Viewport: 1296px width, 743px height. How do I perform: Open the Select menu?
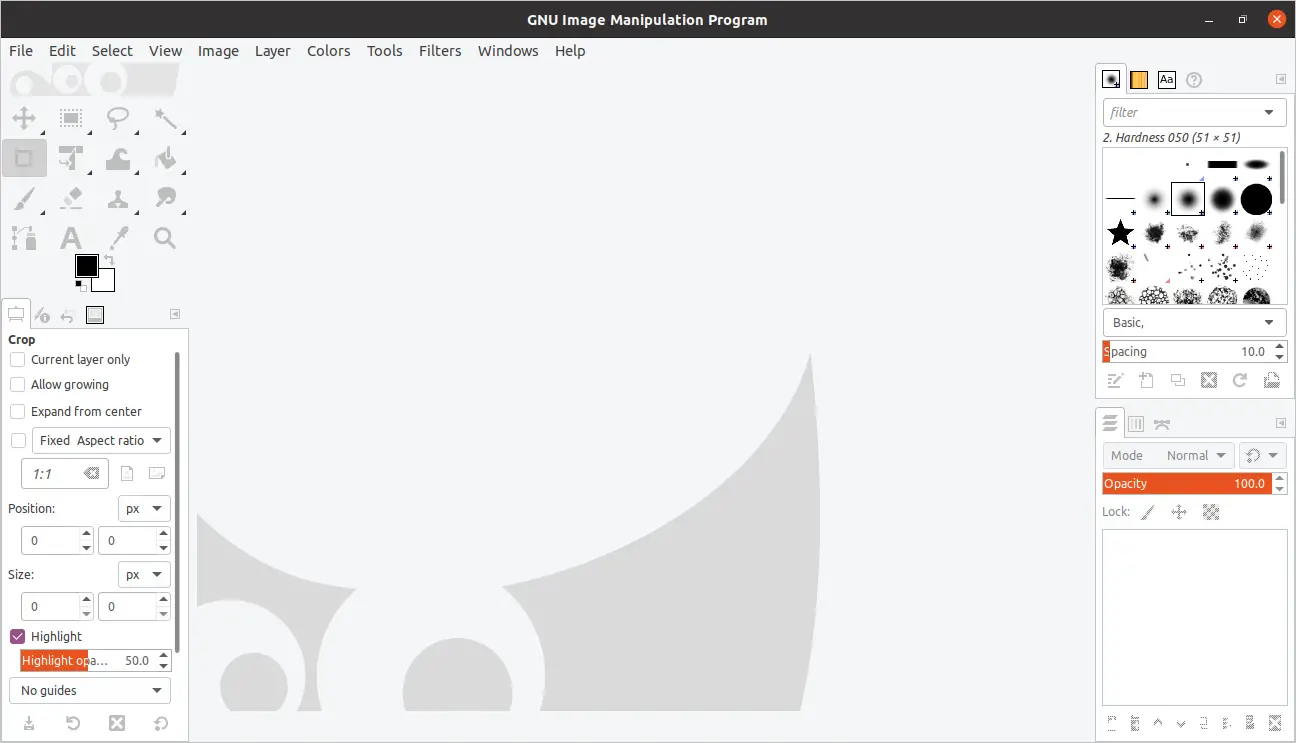point(112,51)
